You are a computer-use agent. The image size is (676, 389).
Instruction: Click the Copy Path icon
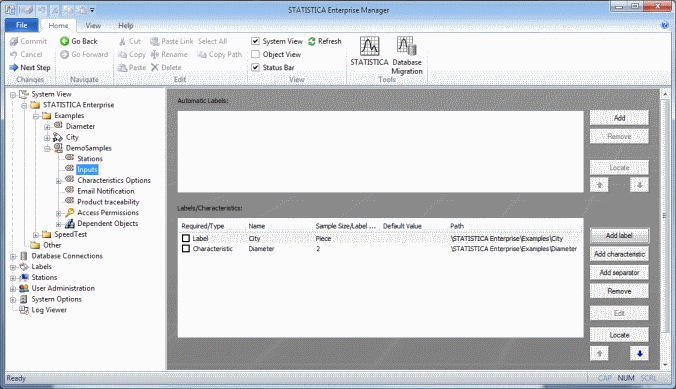(x=202, y=54)
